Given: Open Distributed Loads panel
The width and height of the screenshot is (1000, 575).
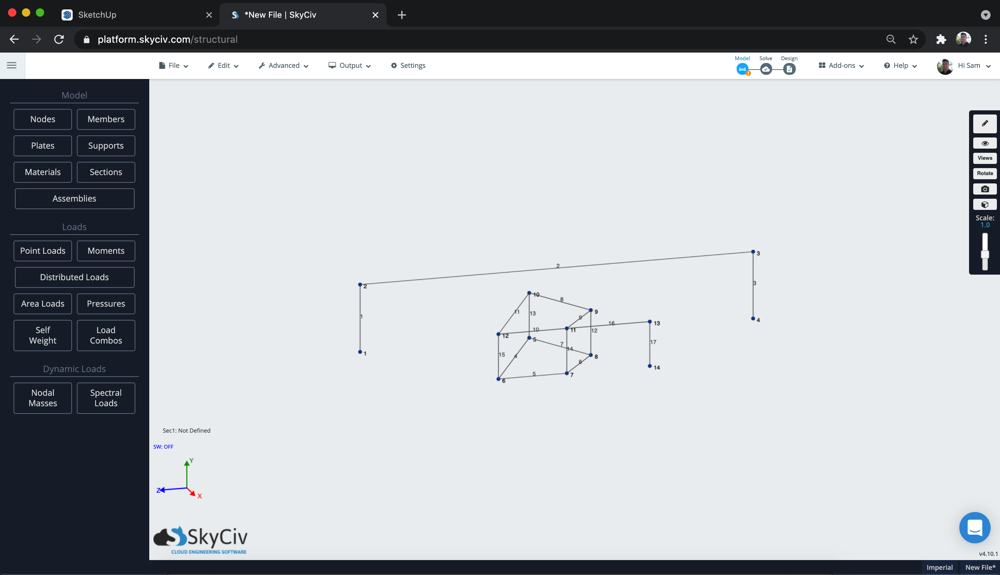Looking at the screenshot, I should (75, 277).
